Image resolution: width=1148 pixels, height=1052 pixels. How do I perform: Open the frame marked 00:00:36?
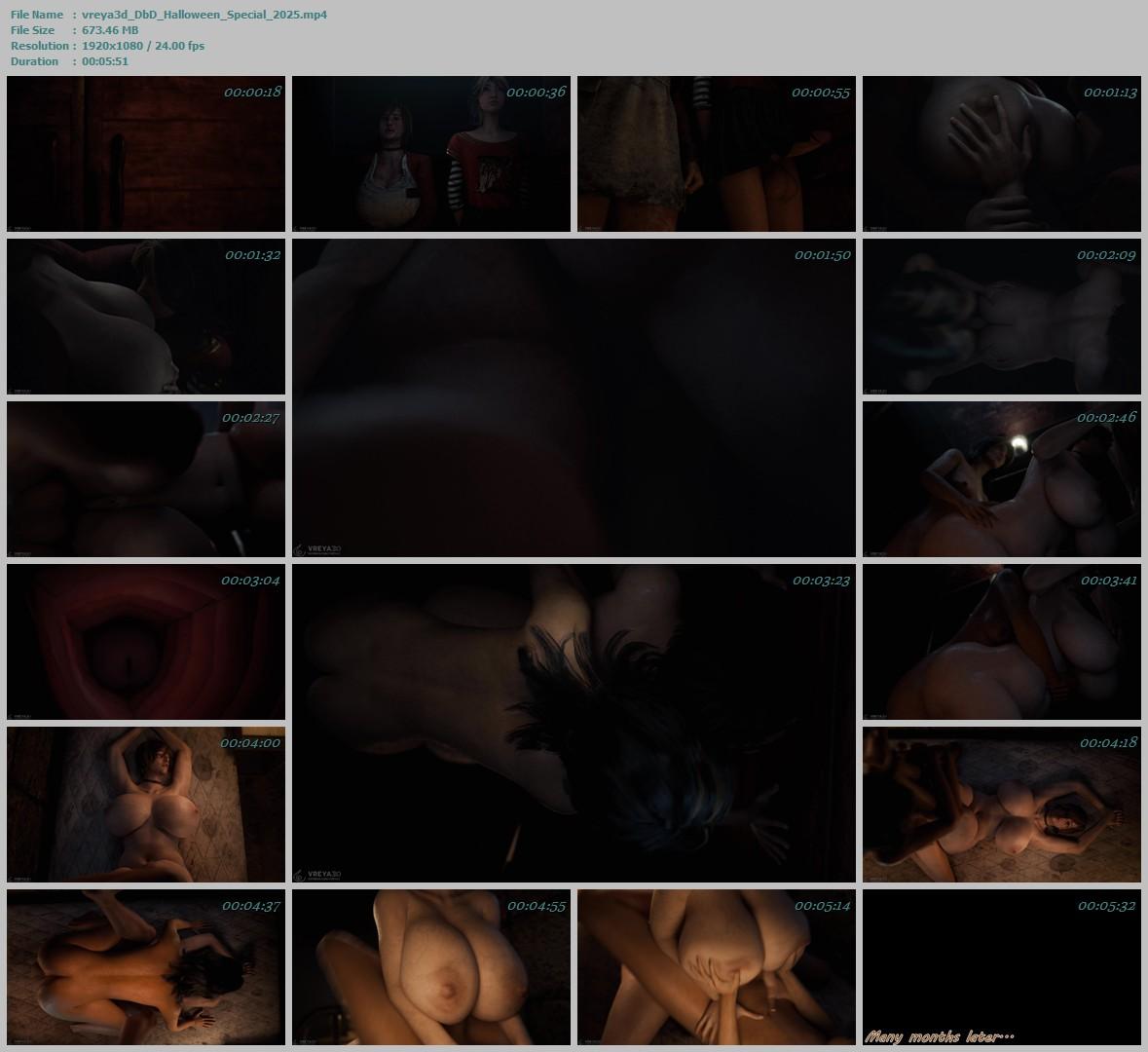tap(431, 154)
